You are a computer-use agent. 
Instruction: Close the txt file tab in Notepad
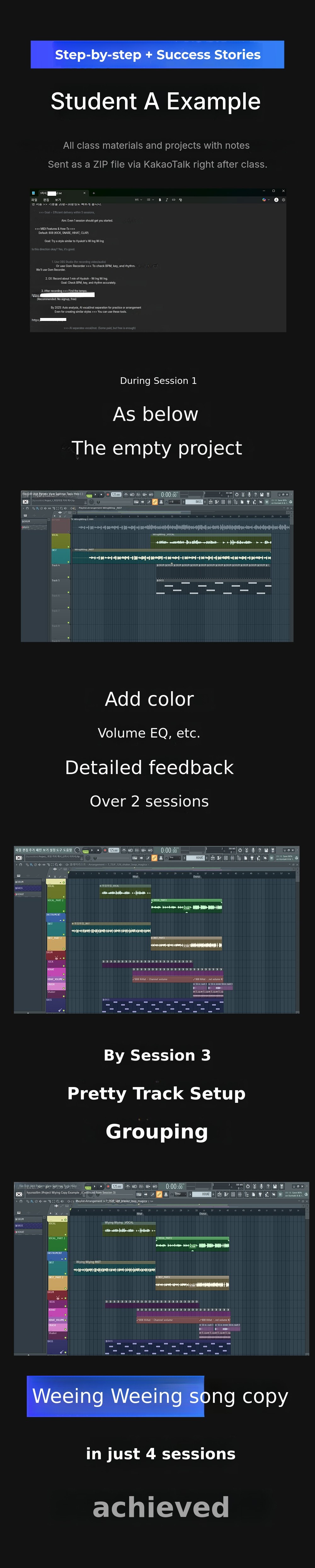pyautogui.click(x=84, y=193)
